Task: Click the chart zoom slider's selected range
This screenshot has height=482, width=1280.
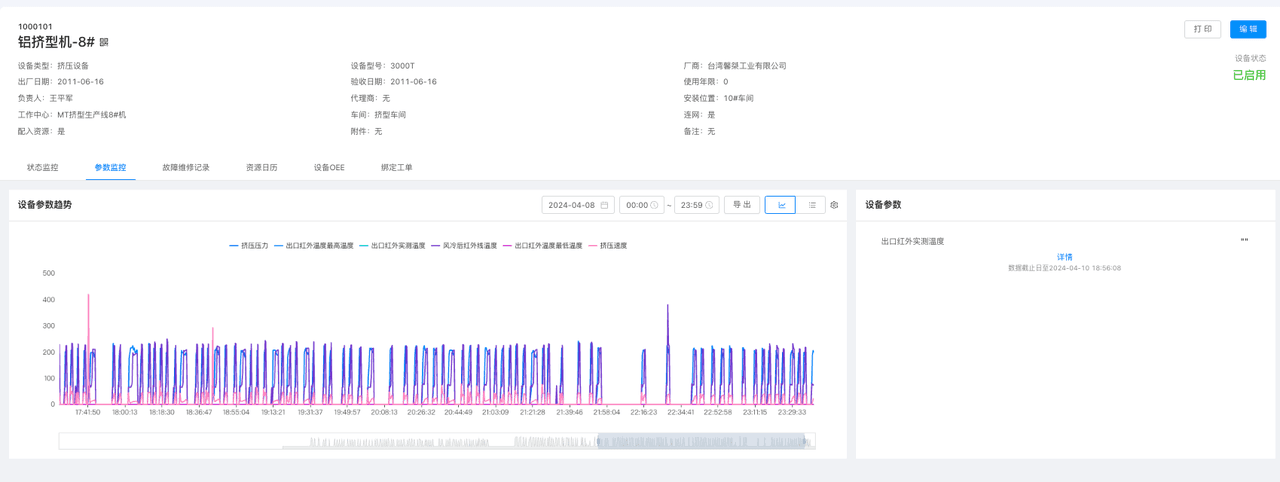Action: coord(702,441)
